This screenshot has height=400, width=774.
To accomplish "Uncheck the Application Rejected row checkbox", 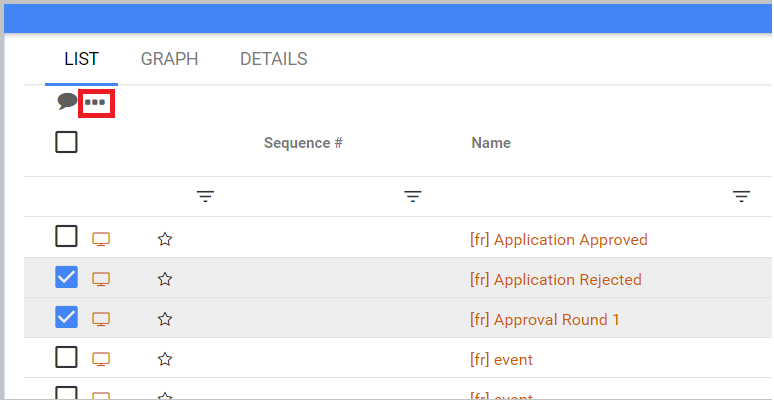I will click(66, 277).
